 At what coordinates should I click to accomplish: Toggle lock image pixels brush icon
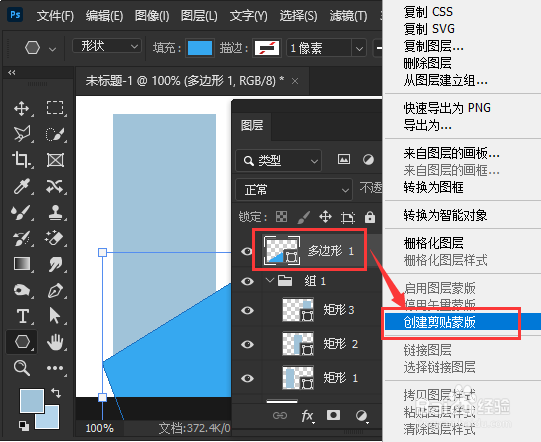[303, 217]
